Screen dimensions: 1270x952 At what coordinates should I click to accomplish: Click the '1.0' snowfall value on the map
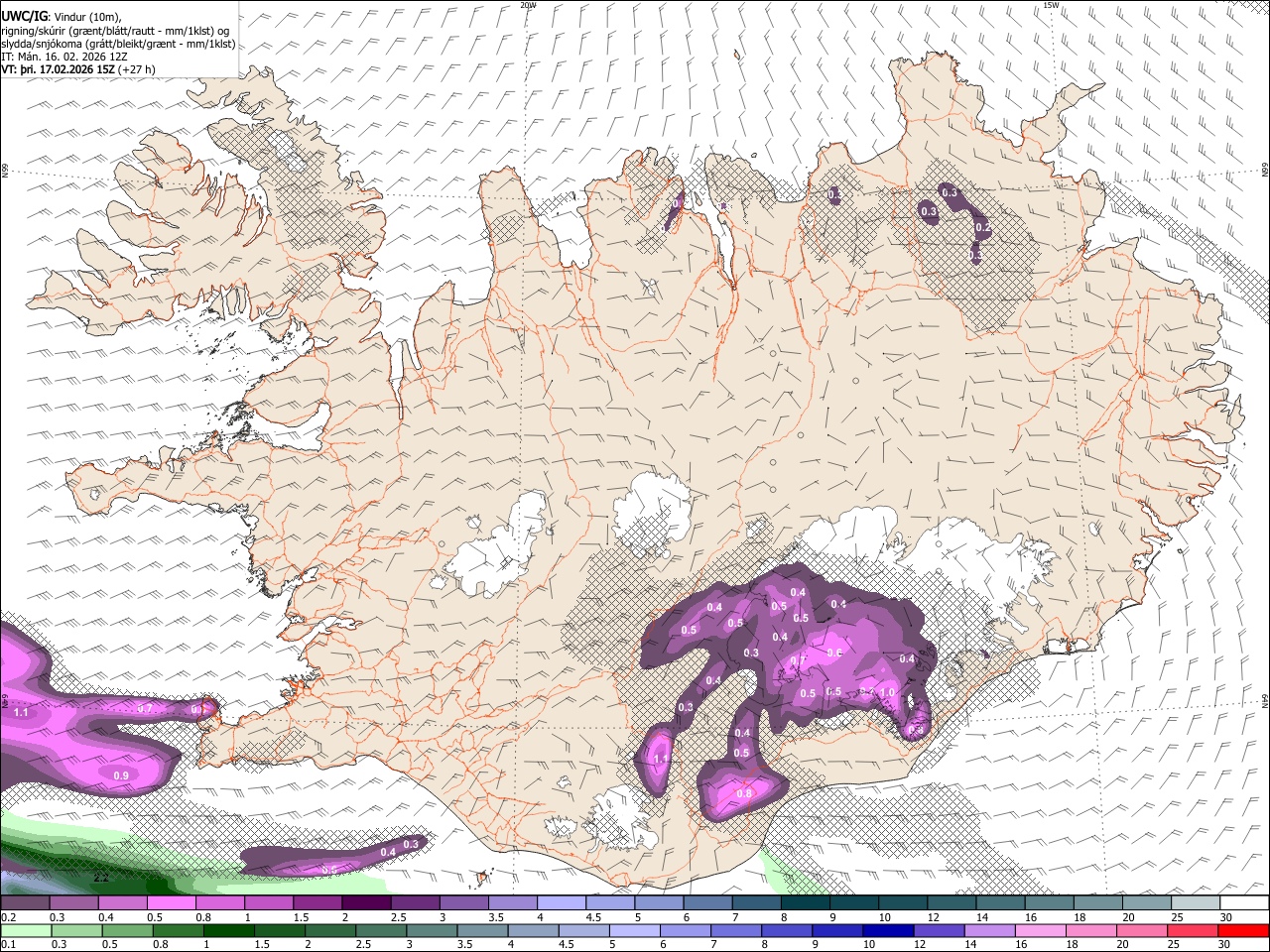coord(888,692)
